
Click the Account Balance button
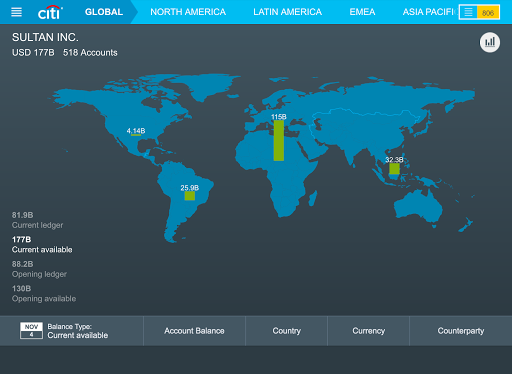tap(194, 331)
